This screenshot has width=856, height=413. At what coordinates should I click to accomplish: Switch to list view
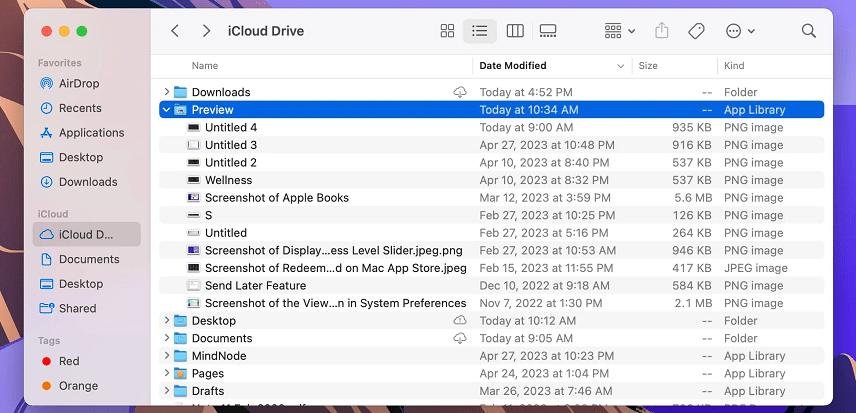click(479, 31)
